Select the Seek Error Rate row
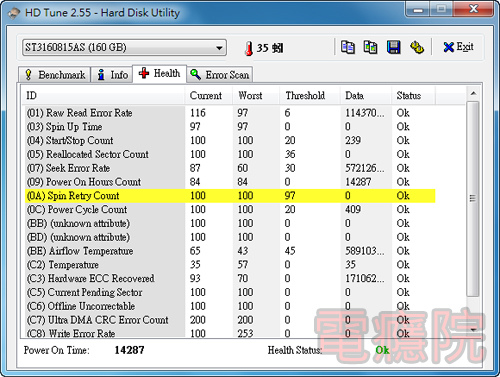This screenshot has height=377, width=500. pyautogui.click(x=230, y=168)
